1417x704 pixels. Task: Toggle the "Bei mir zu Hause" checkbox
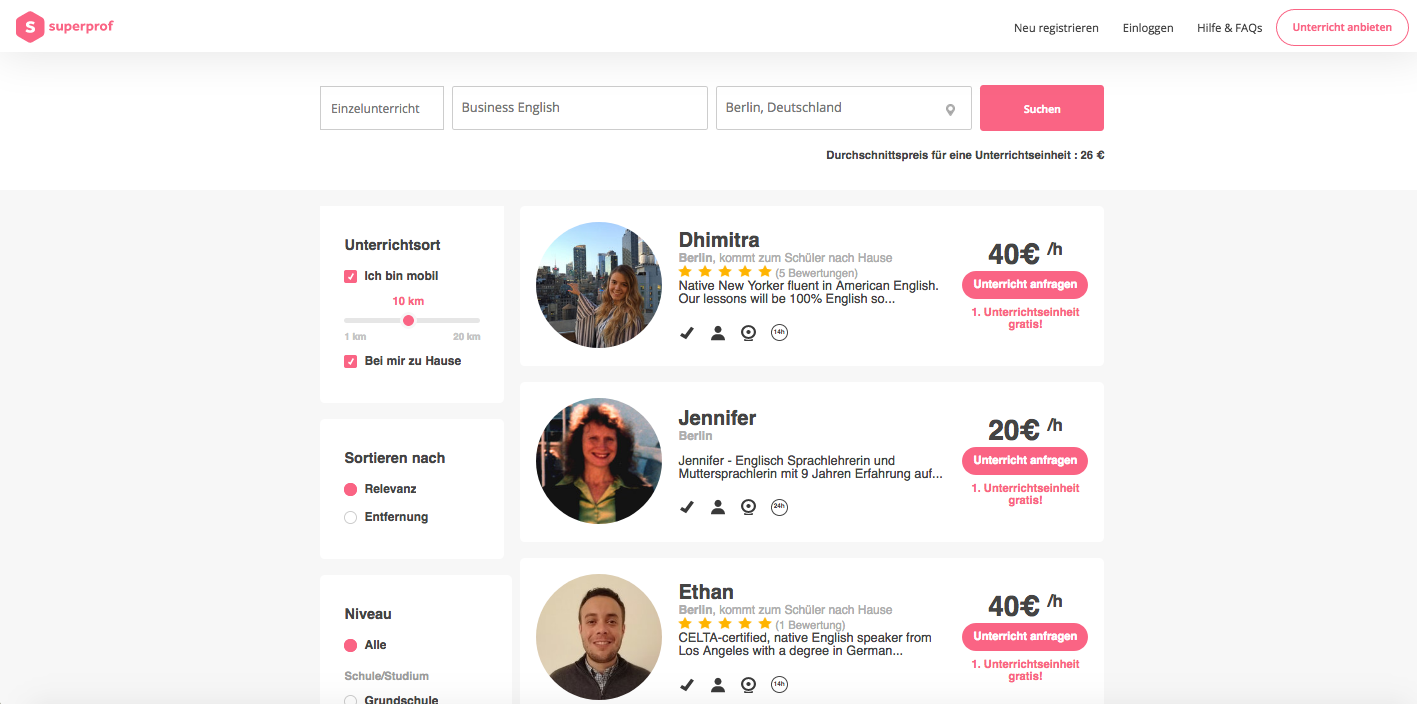351,361
